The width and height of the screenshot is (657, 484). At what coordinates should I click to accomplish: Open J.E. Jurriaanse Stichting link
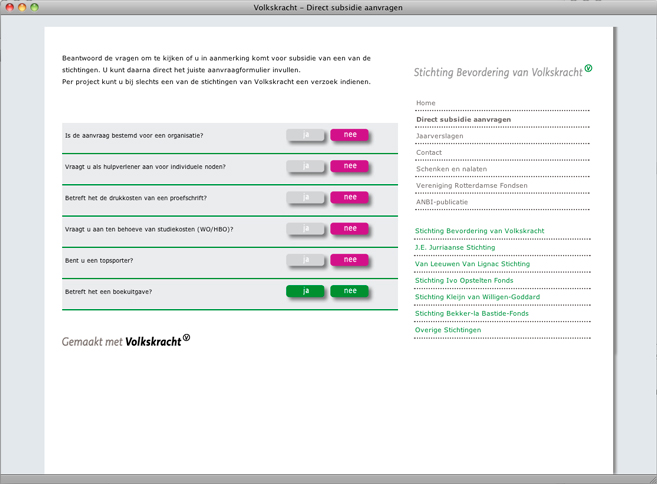(455, 247)
